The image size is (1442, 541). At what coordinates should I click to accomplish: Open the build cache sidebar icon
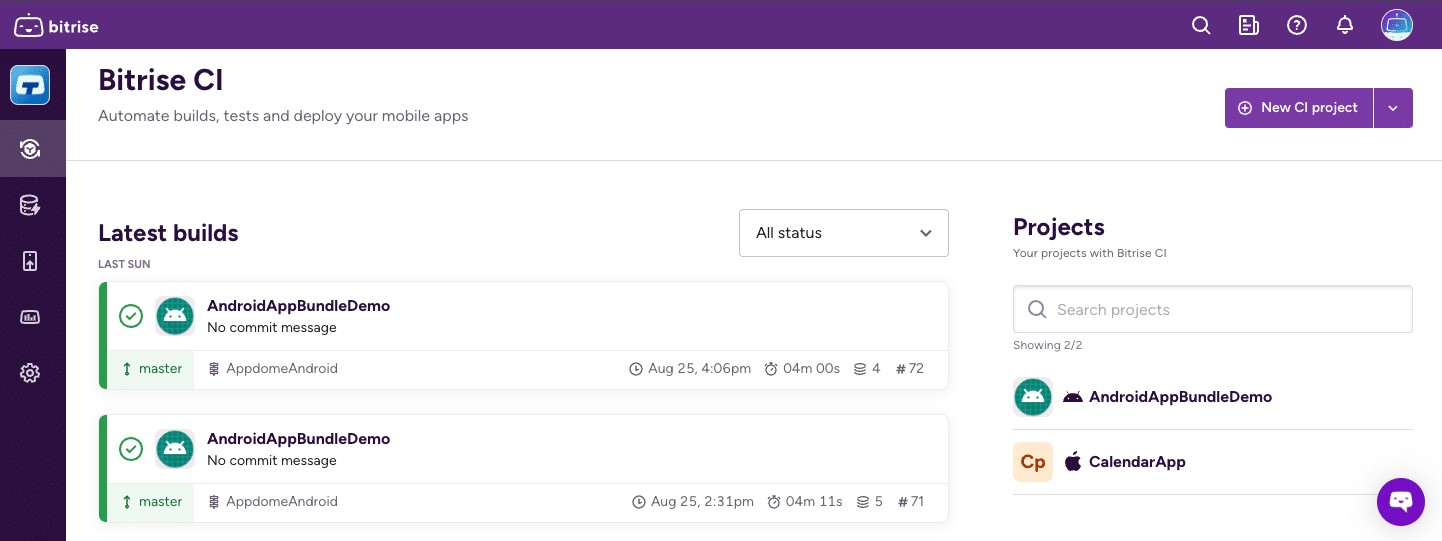(x=30, y=206)
